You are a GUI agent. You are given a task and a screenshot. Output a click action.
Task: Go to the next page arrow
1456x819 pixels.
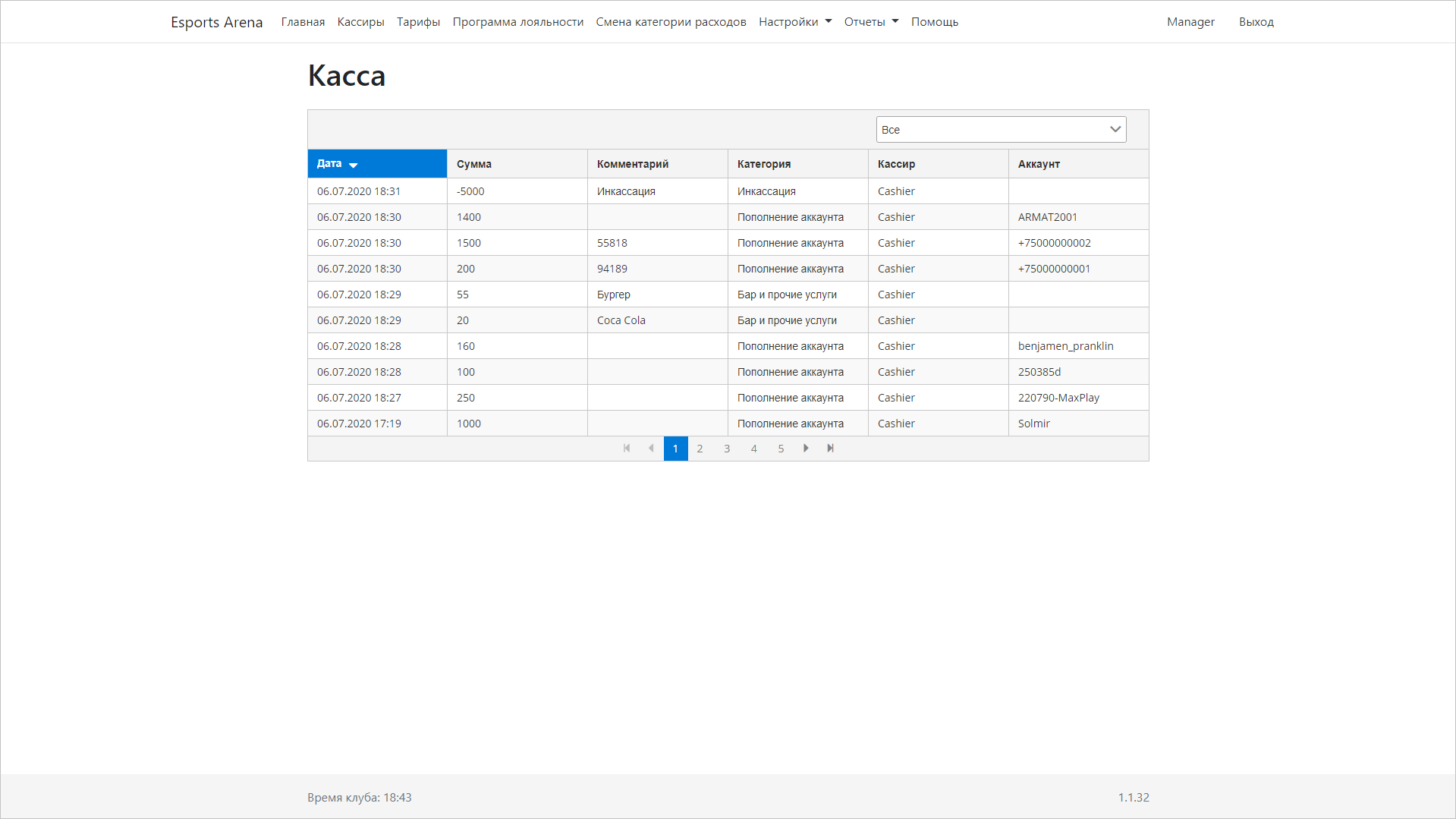pyautogui.click(x=806, y=449)
